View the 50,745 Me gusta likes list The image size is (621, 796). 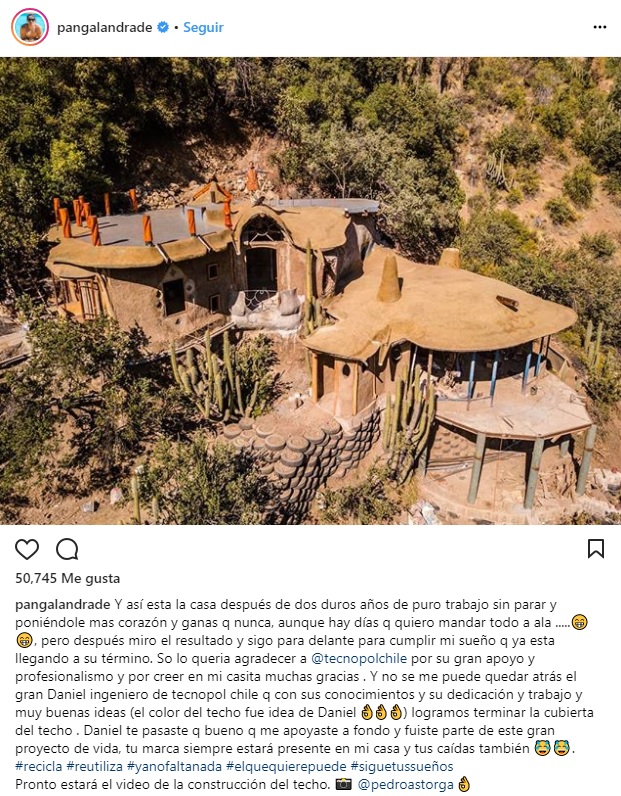click(x=68, y=578)
